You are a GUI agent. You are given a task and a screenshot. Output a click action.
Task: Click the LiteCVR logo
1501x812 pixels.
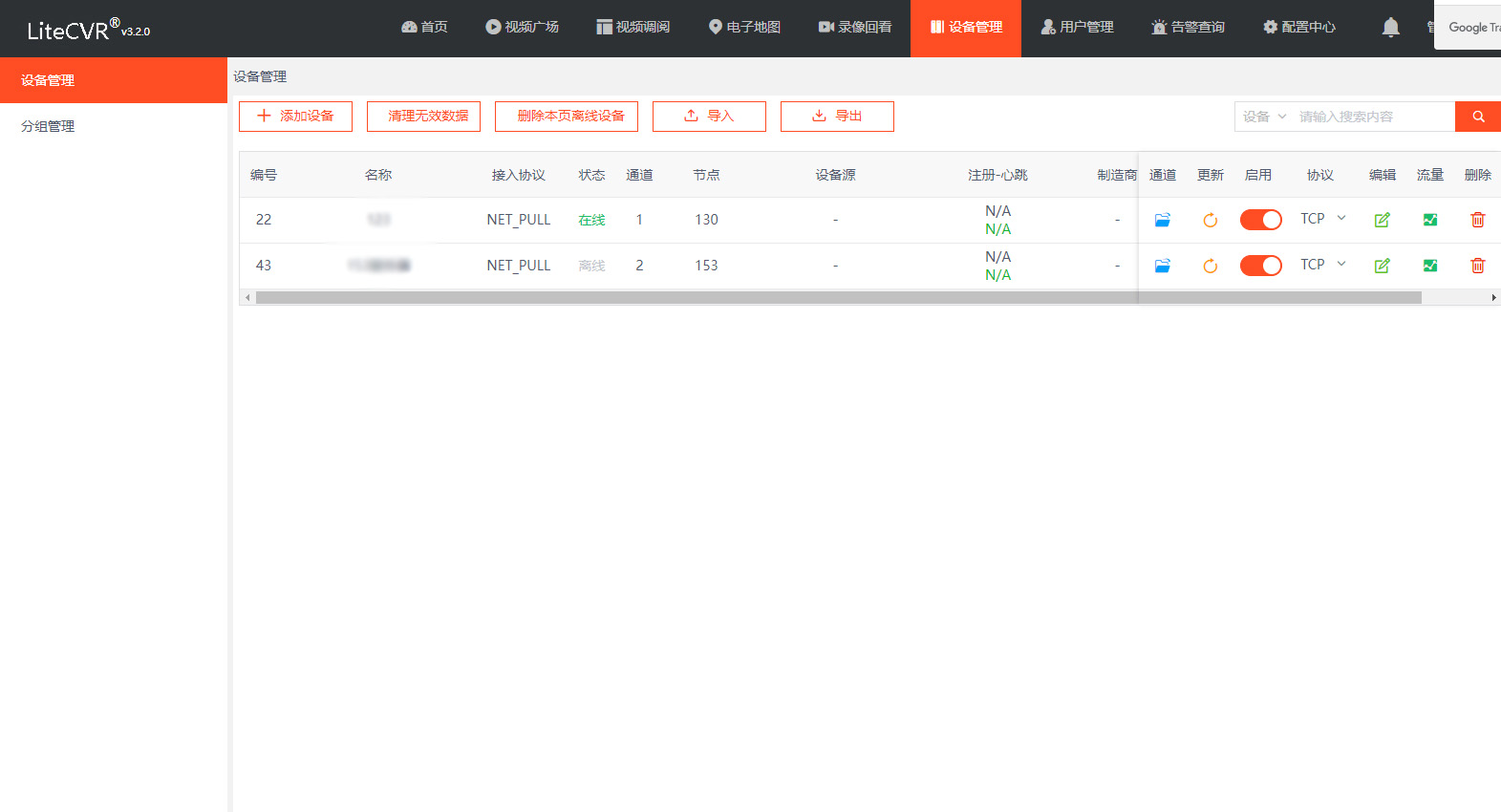coord(88,30)
